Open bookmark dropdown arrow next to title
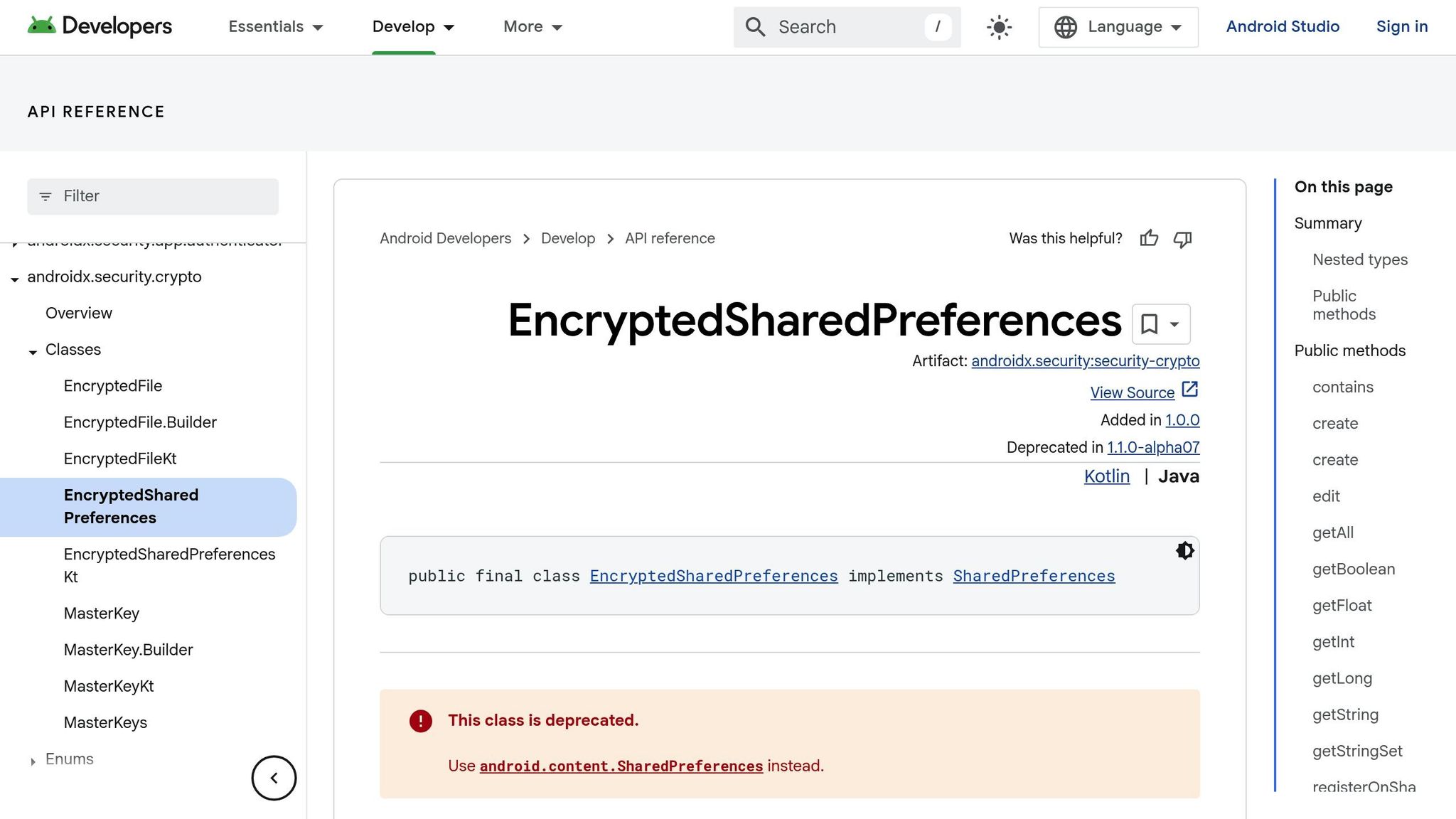The width and height of the screenshot is (1456, 819). click(x=1174, y=324)
